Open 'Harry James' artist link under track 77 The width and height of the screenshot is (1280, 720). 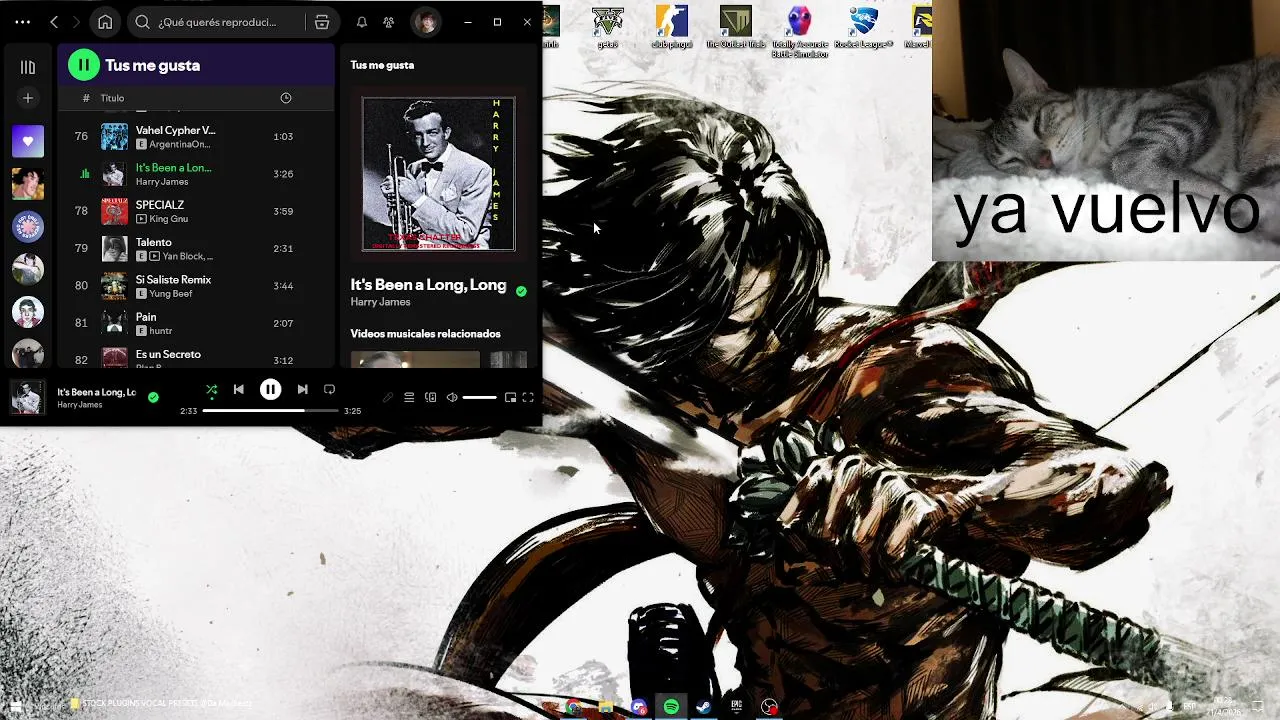pos(162,182)
